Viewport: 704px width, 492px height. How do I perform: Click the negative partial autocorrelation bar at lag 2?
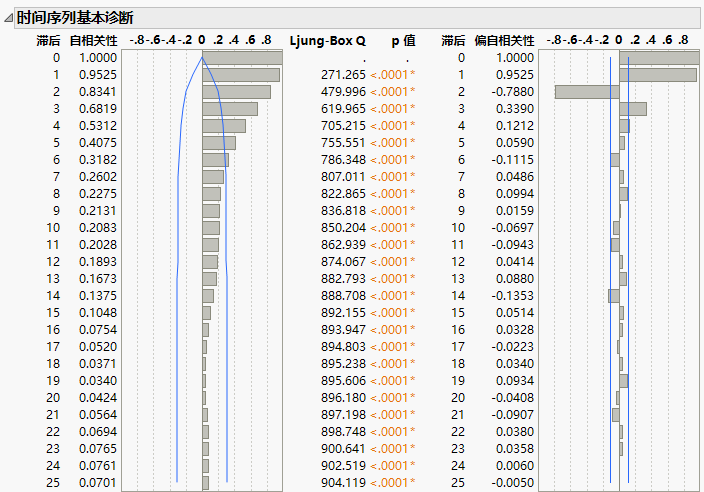pos(587,92)
